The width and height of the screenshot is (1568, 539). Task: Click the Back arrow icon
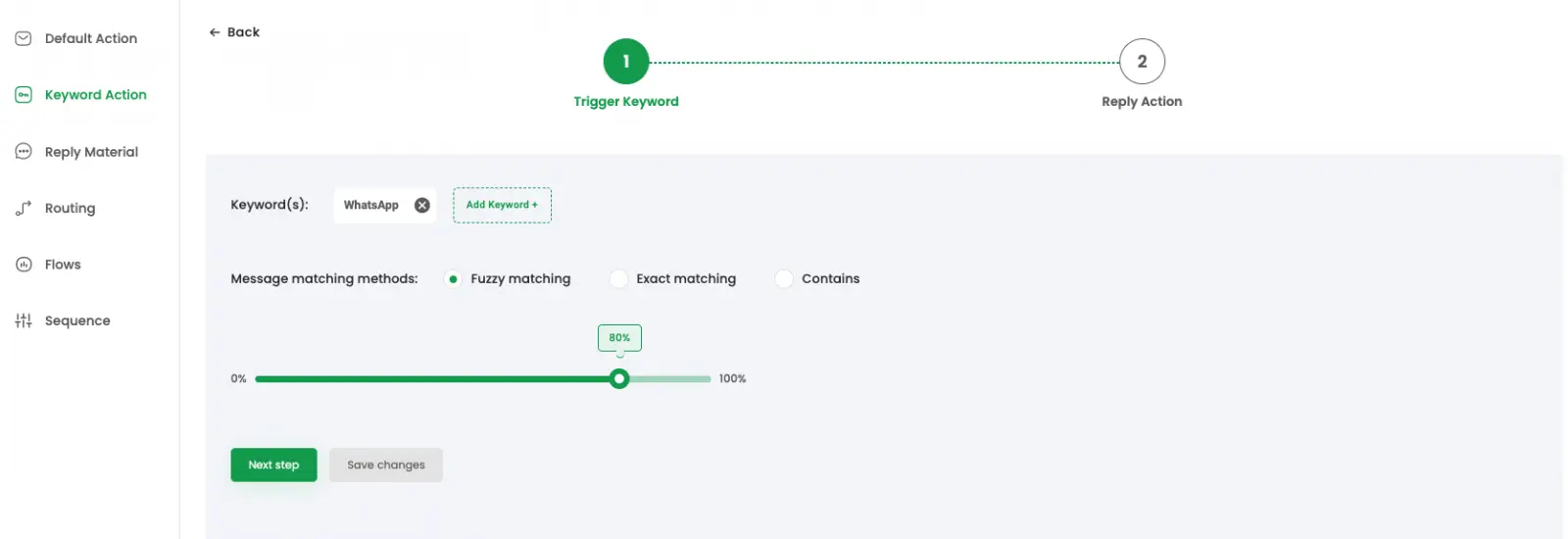pyautogui.click(x=215, y=32)
